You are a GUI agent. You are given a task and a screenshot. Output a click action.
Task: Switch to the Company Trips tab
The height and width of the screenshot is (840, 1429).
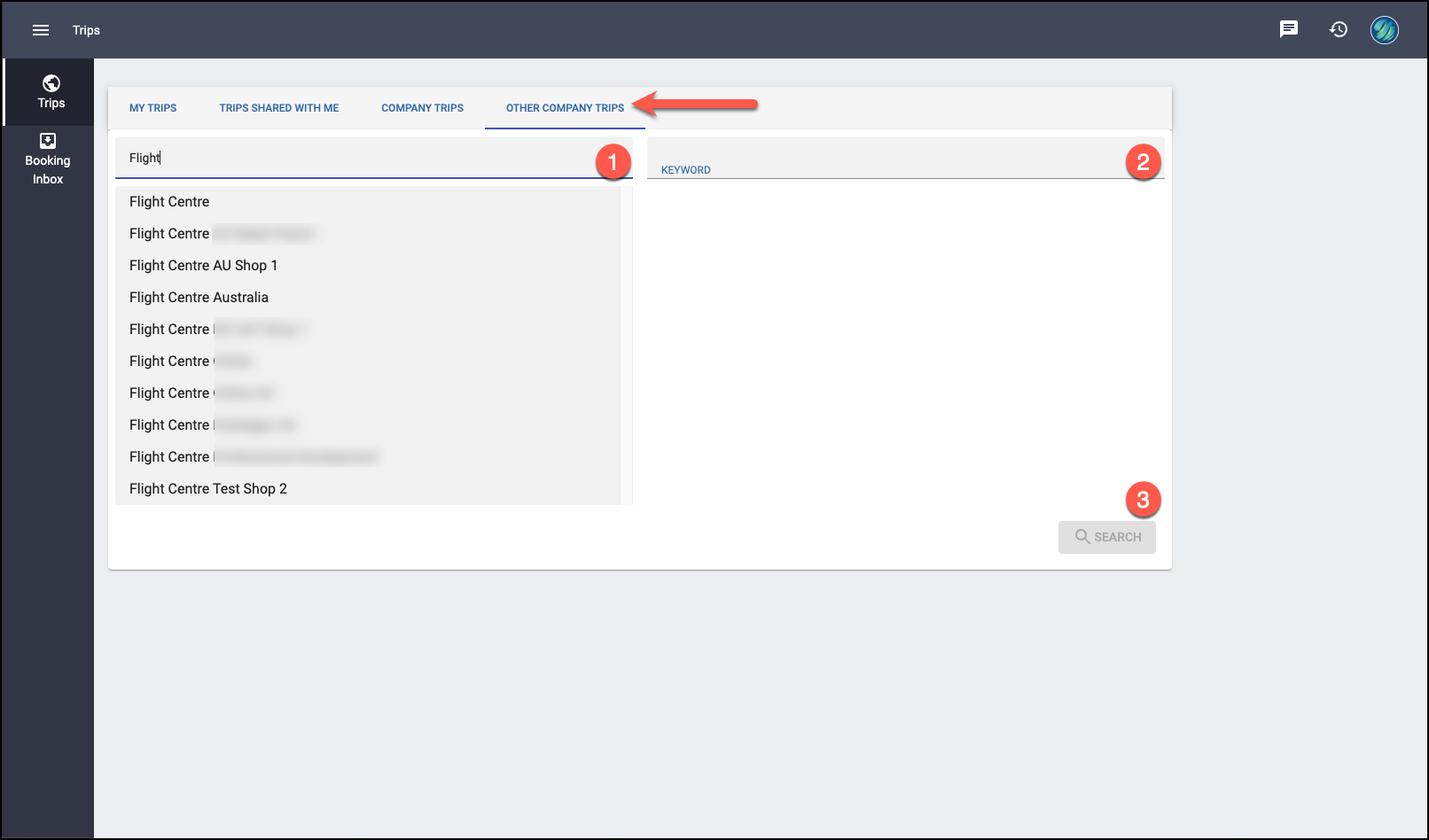[x=423, y=108]
